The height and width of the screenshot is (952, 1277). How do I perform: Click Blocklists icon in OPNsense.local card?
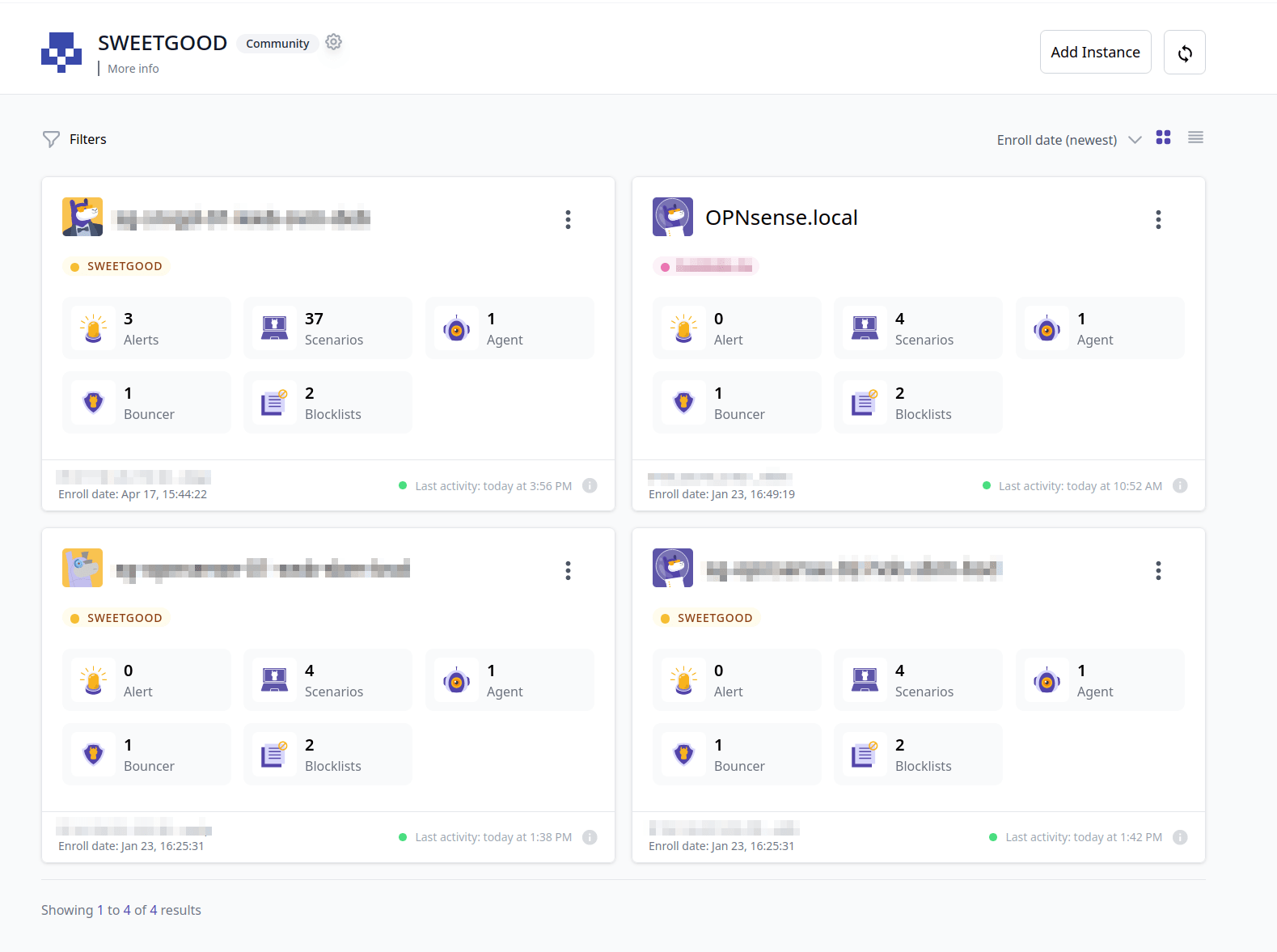tap(865, 403)
